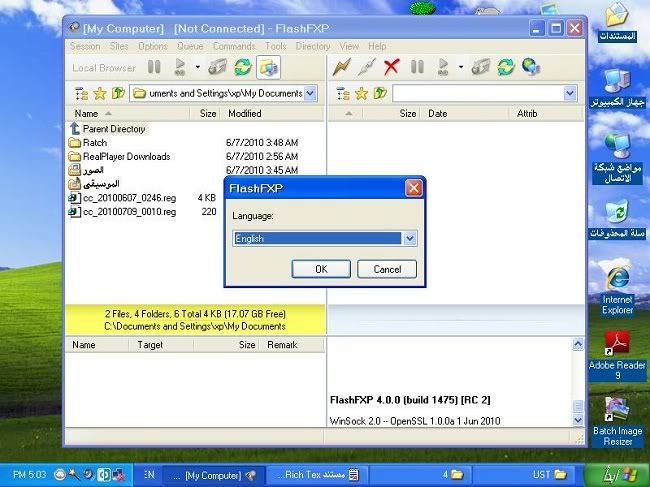This screenshot has height=487, width=650.
Task: Toggle the local browser switch icon
Action: click(268, 67)
